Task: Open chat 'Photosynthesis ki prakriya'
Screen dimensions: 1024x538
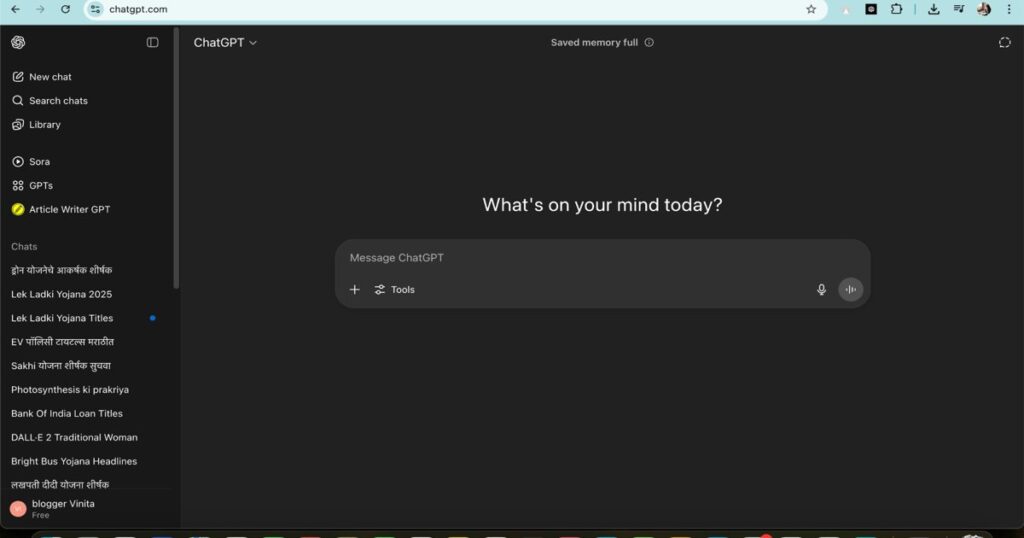Action: (x=70, y=390)
